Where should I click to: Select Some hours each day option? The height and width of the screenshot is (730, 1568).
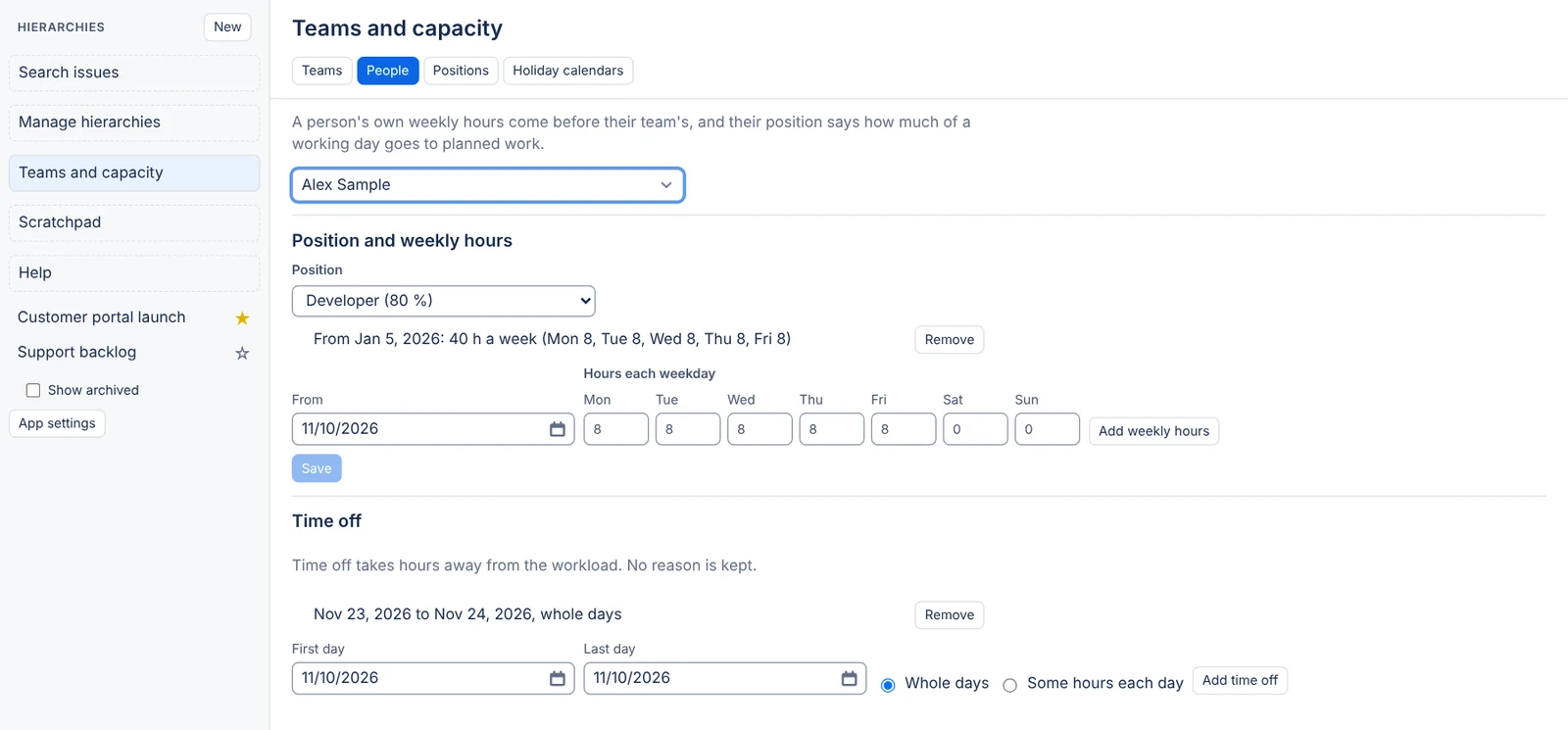click(x=1009, y=685)
